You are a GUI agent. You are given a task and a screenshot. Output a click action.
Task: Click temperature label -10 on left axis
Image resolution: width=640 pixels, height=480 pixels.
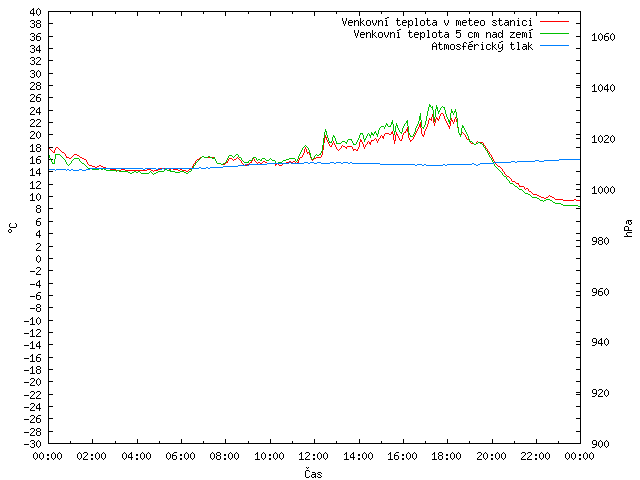pos(33,321)
